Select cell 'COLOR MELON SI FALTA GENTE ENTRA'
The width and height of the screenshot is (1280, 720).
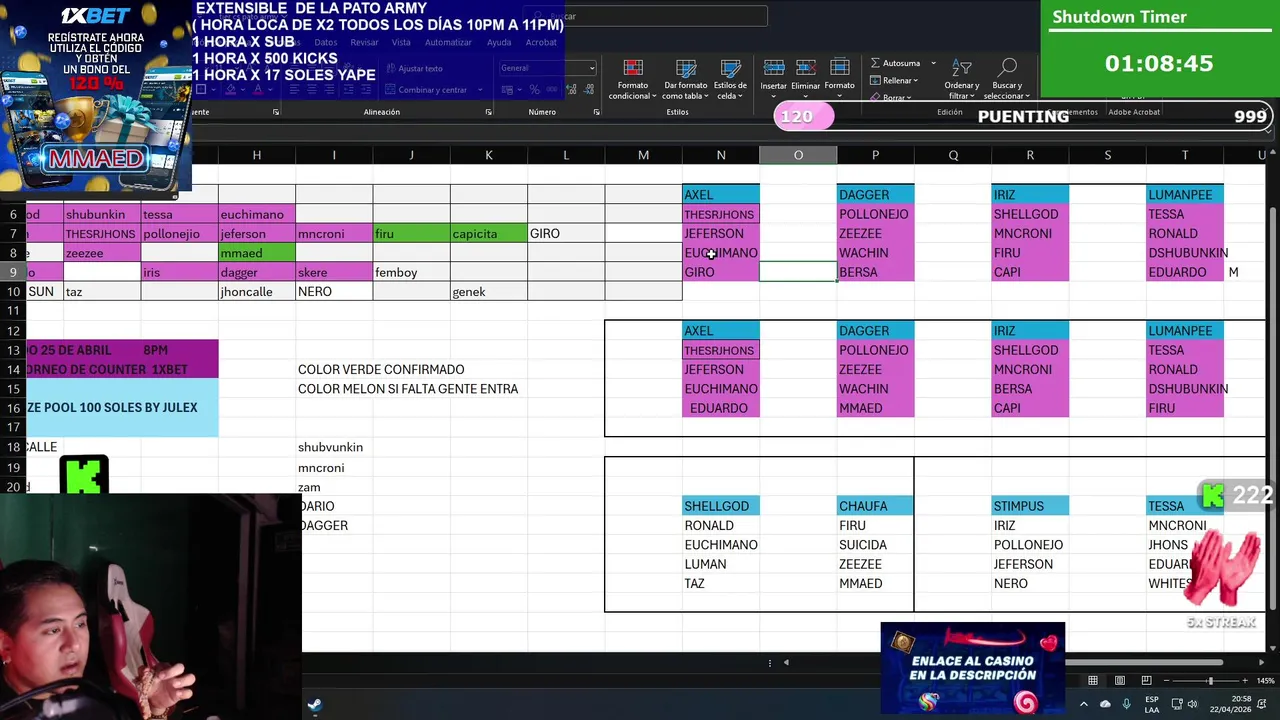(x=408, y=389)
